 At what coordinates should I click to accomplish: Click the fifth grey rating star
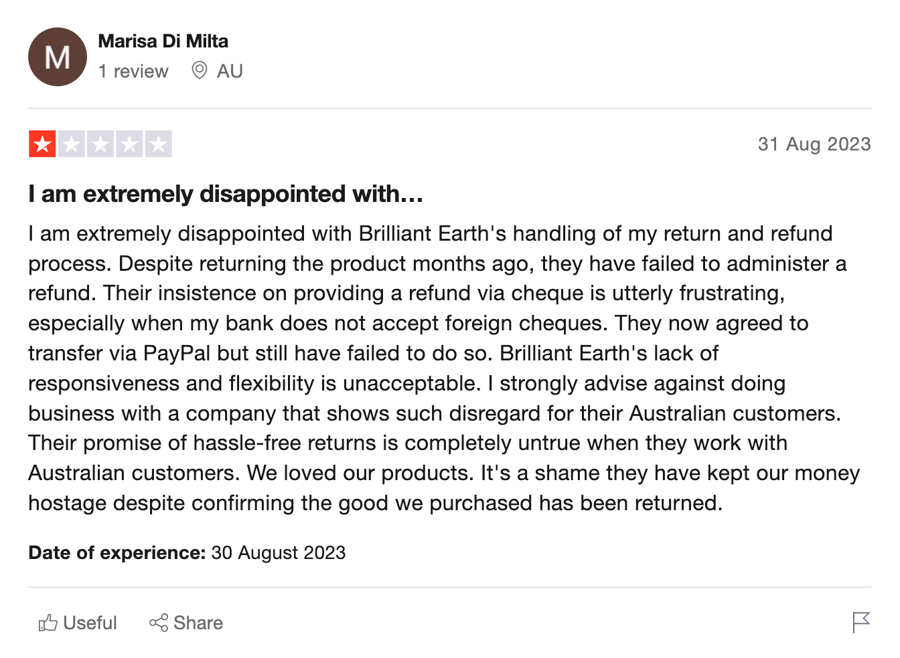[158, 144]
